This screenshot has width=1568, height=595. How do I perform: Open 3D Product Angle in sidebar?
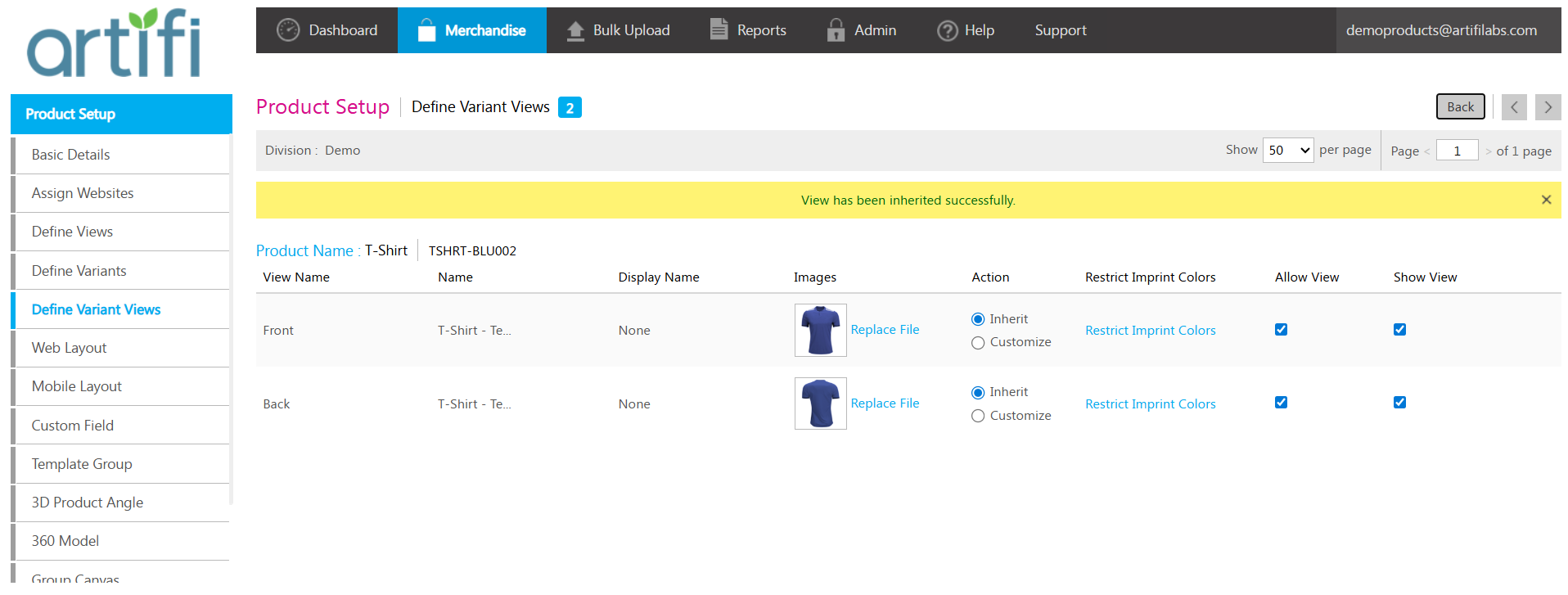[x=121, y=503]
